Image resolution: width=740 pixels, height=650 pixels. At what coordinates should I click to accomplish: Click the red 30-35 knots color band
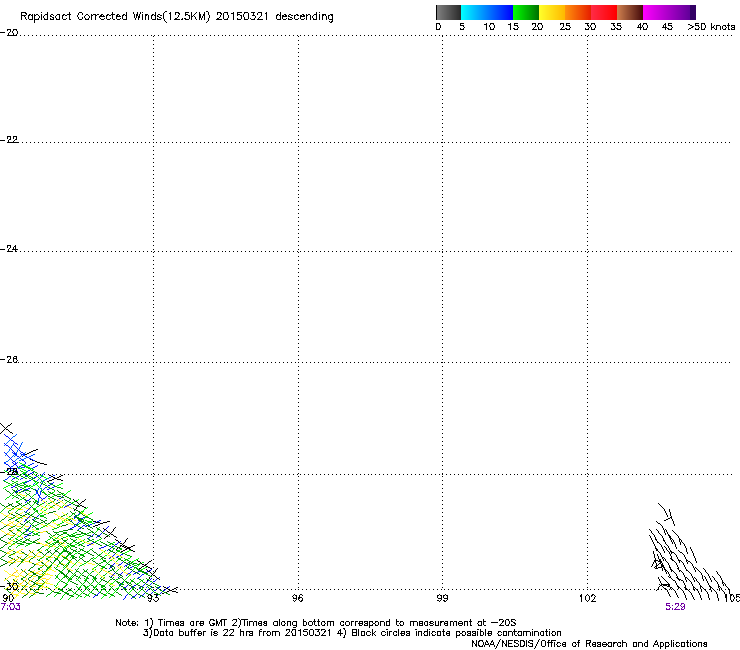604,12
